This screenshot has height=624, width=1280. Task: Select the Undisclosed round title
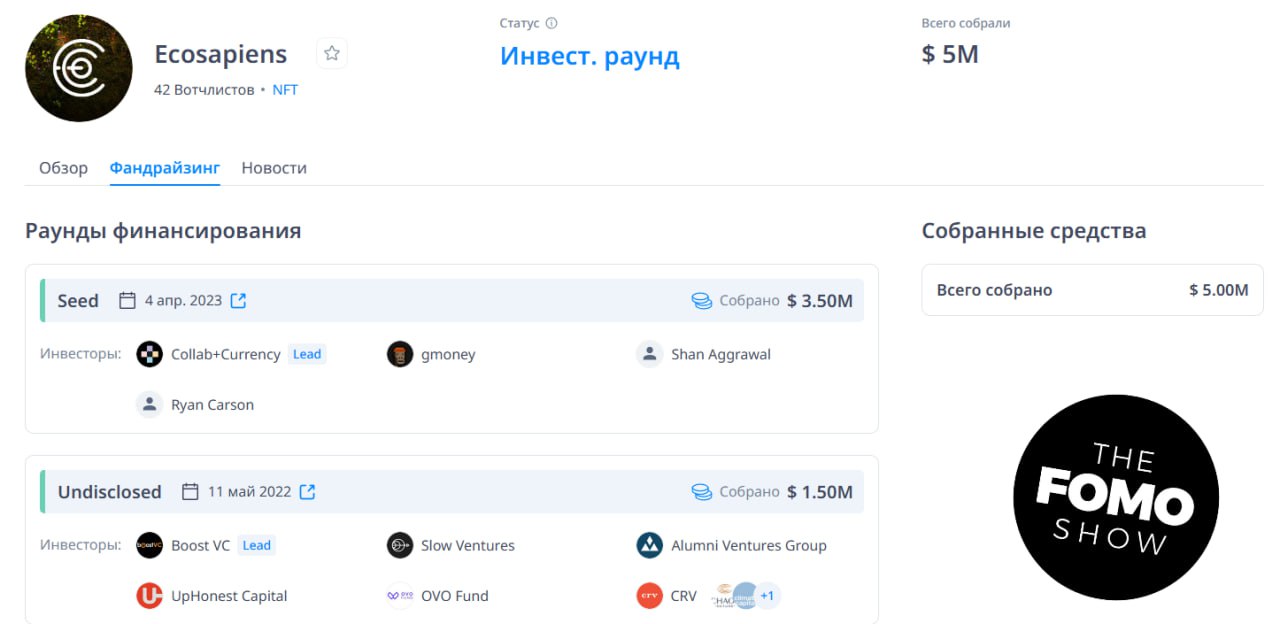tap(109, 491)
